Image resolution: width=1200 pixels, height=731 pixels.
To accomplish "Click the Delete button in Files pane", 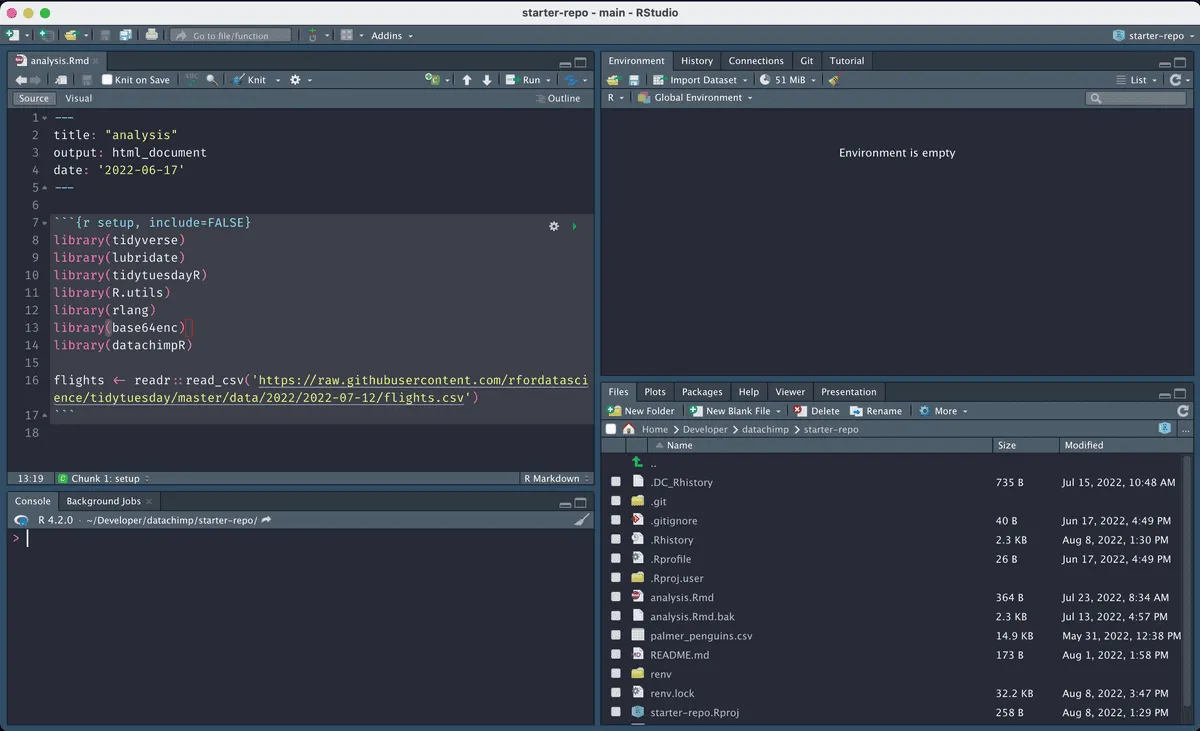I will pyautogui.click(x=817, y=411).
